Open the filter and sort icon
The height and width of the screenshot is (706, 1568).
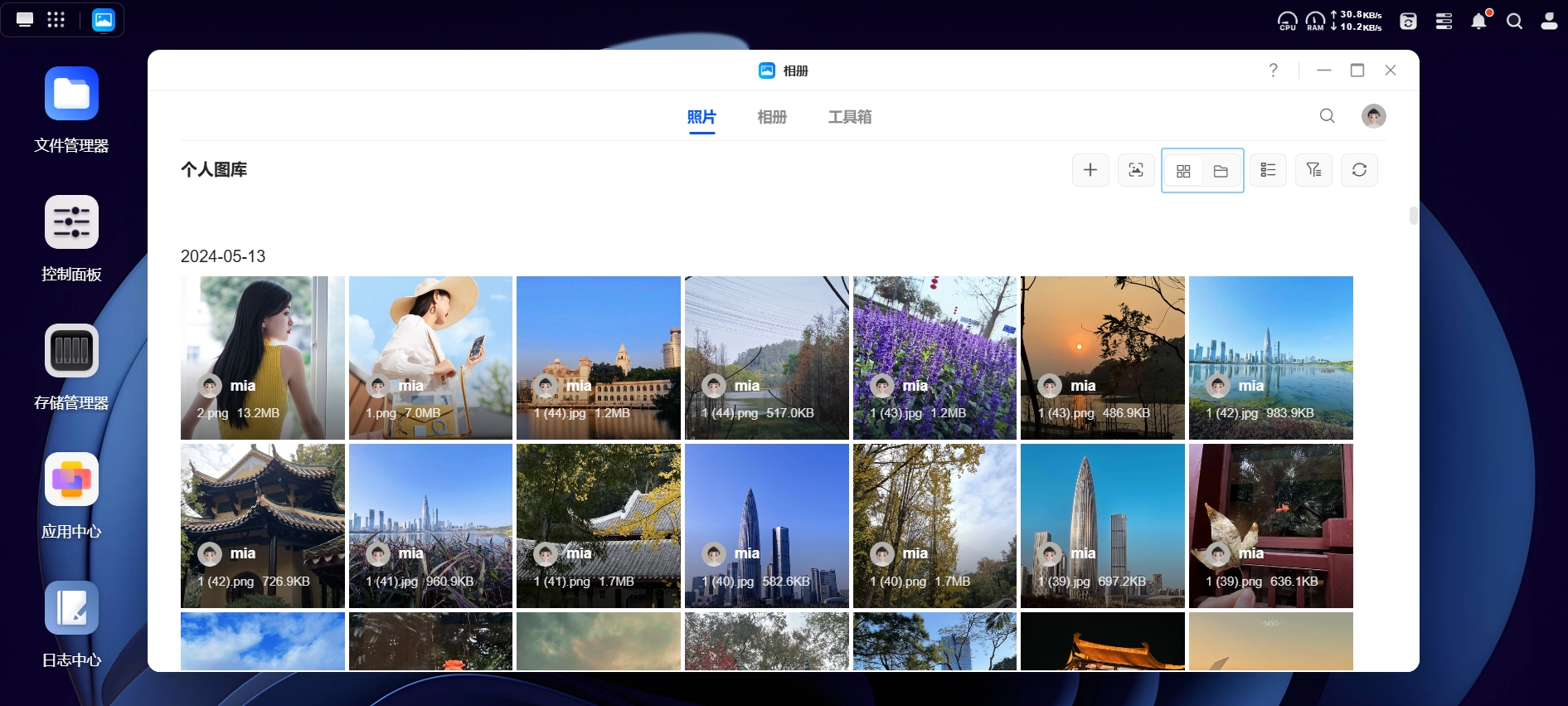[x=1313, y=170]
